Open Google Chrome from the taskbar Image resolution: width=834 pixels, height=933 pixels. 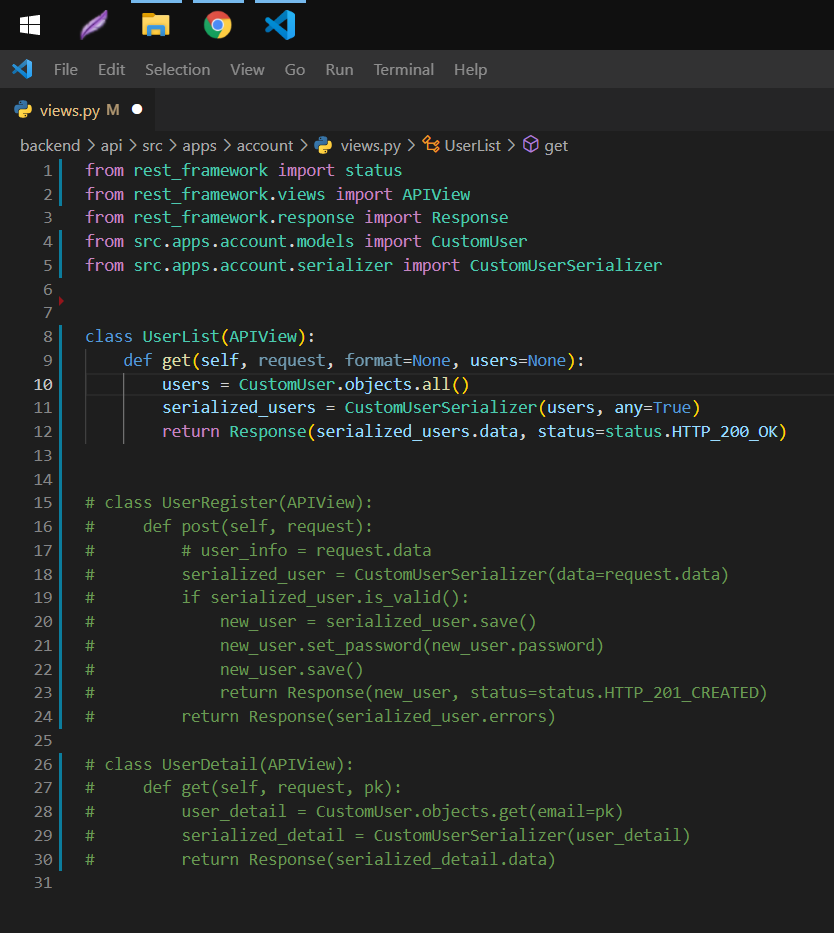tap(218, 25)
